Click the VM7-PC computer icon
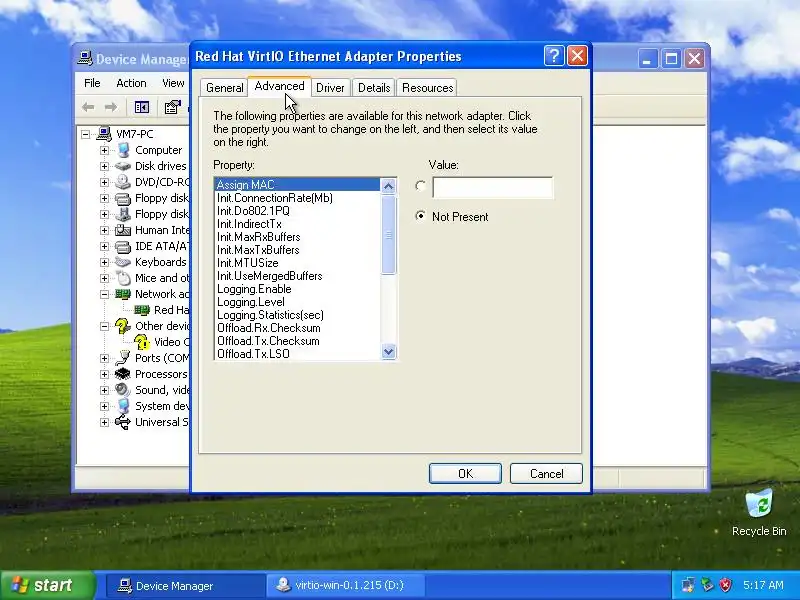Screen dimensions: 800x600 [104, 134]
